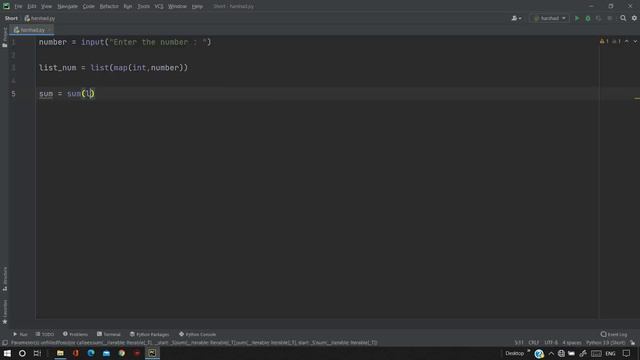The height and width of the screenshot is (360, 640).
Task: Click the tool windows quick-access icon bottom-left
Action: pos(5,342)
